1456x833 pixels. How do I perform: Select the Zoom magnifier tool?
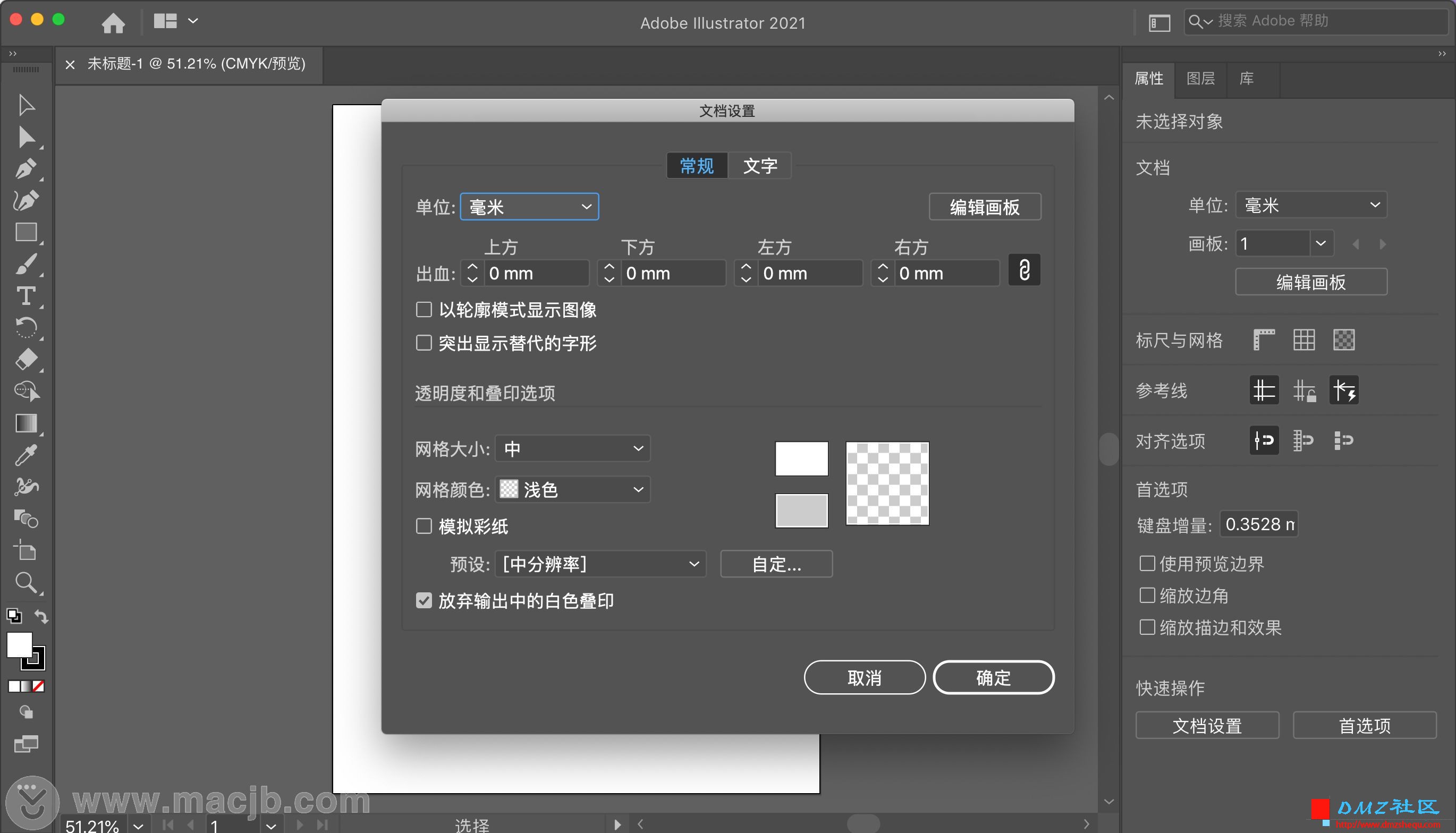click(x=26, y=582)
